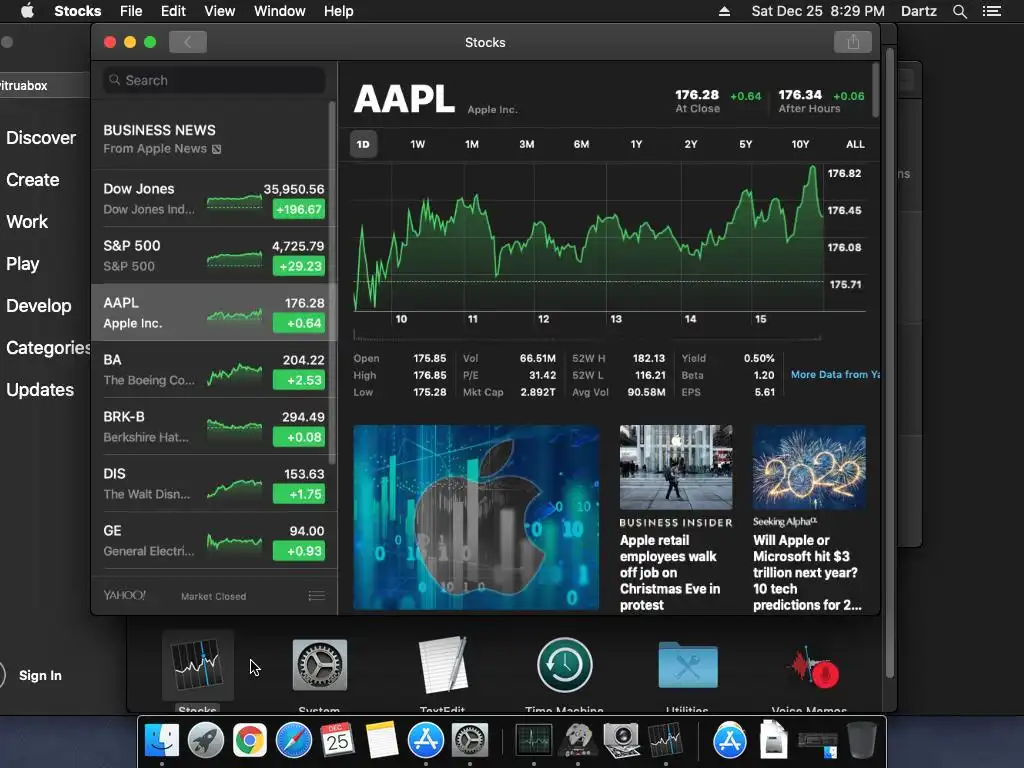
Task: Select Discover in App Store sidebar
Action: click(x=40, y=138)
